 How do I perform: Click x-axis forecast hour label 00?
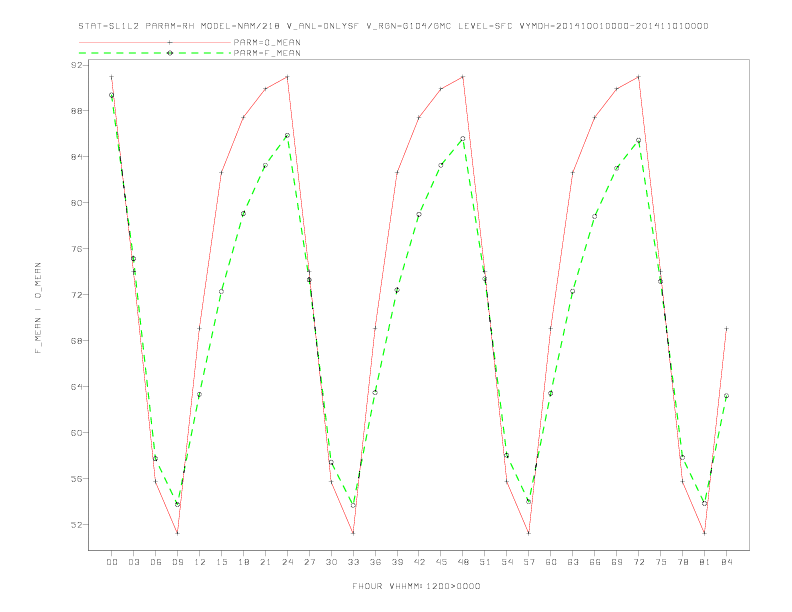(x=112, y=562)
